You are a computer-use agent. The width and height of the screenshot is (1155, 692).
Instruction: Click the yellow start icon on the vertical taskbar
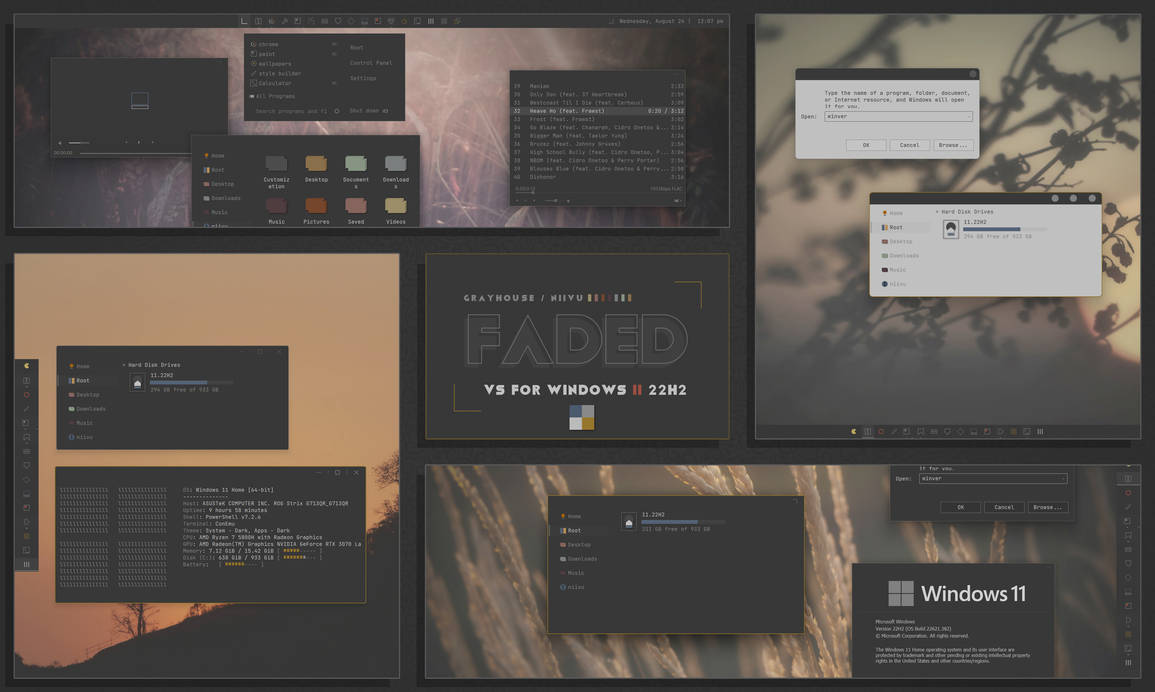click(x=27, y=366)
